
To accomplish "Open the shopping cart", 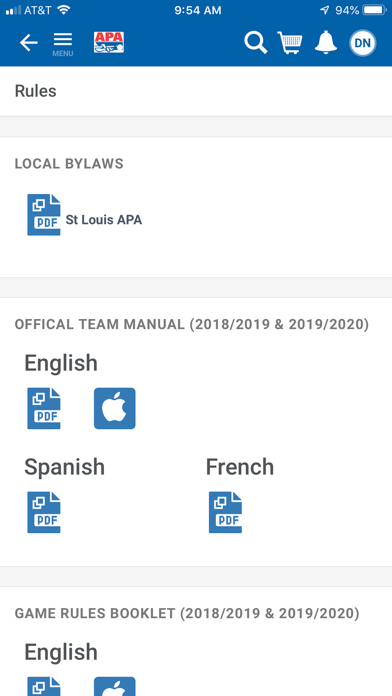I will [290, 43].
